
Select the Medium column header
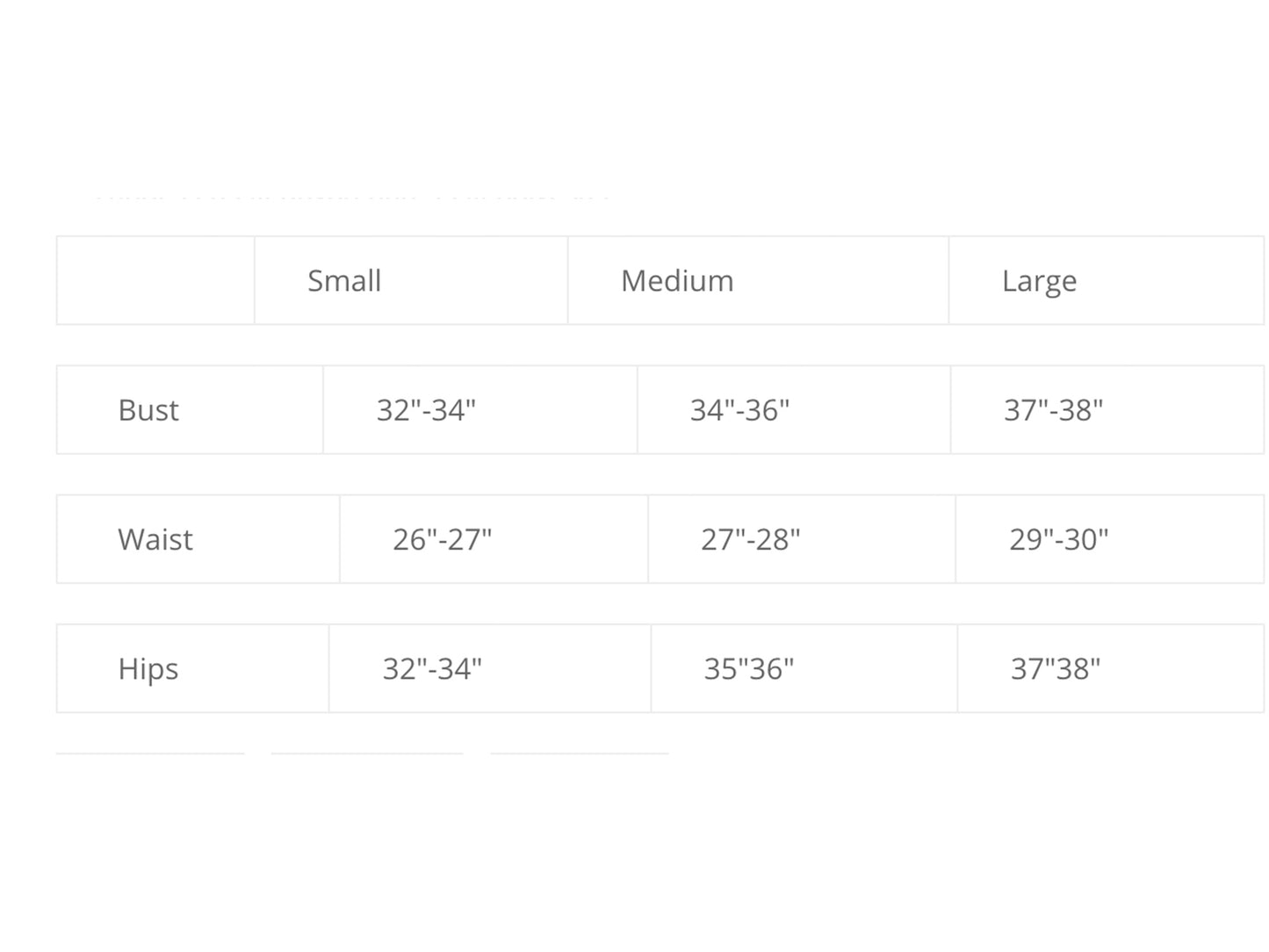coord(677,281)
